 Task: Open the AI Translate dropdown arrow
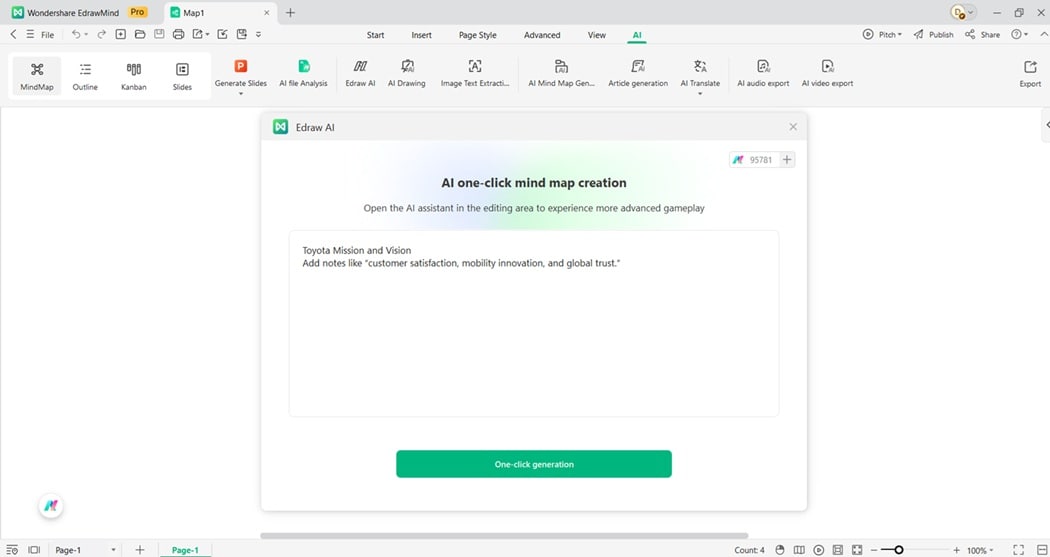coord(700,94)
